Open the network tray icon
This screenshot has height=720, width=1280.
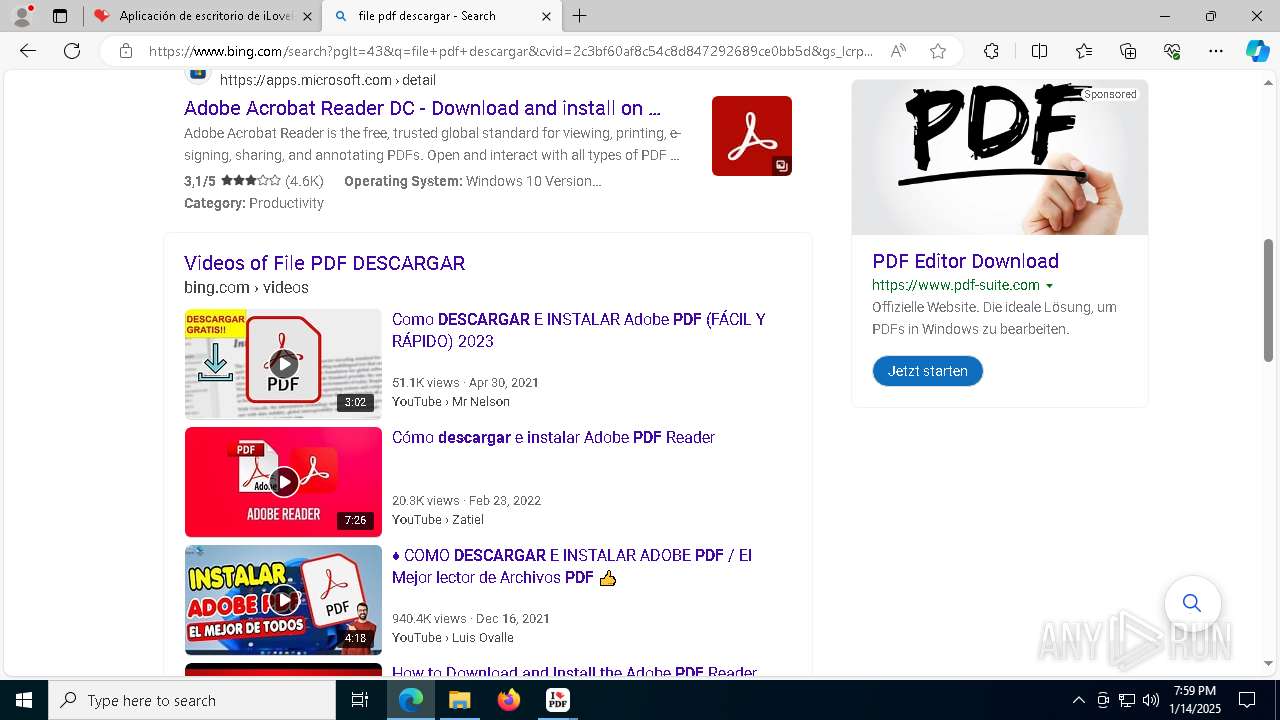[1127, 700]
